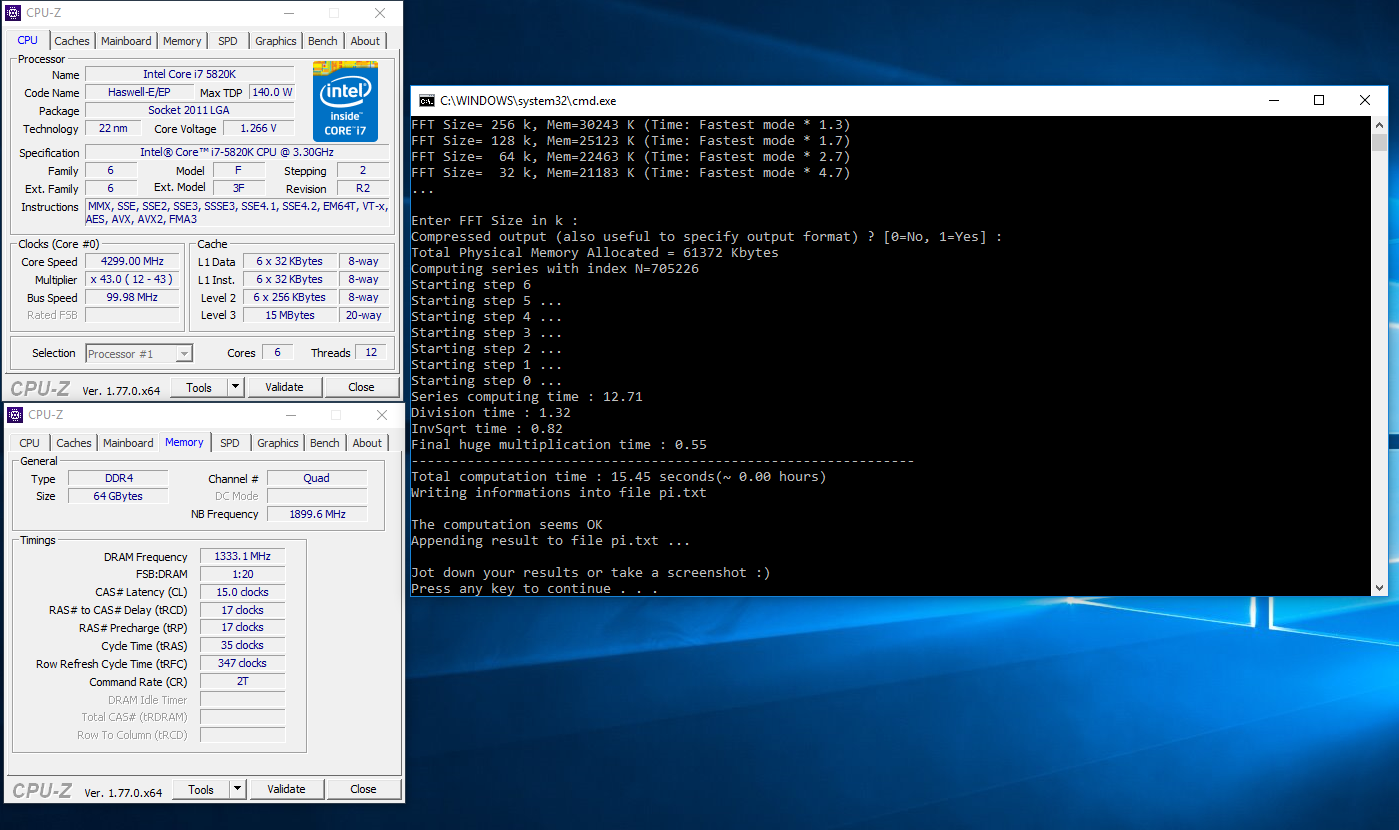This screenshot has width=1399, height=830.
Task: Close the top CPU-Z window via X
Action: click(380, 13)
